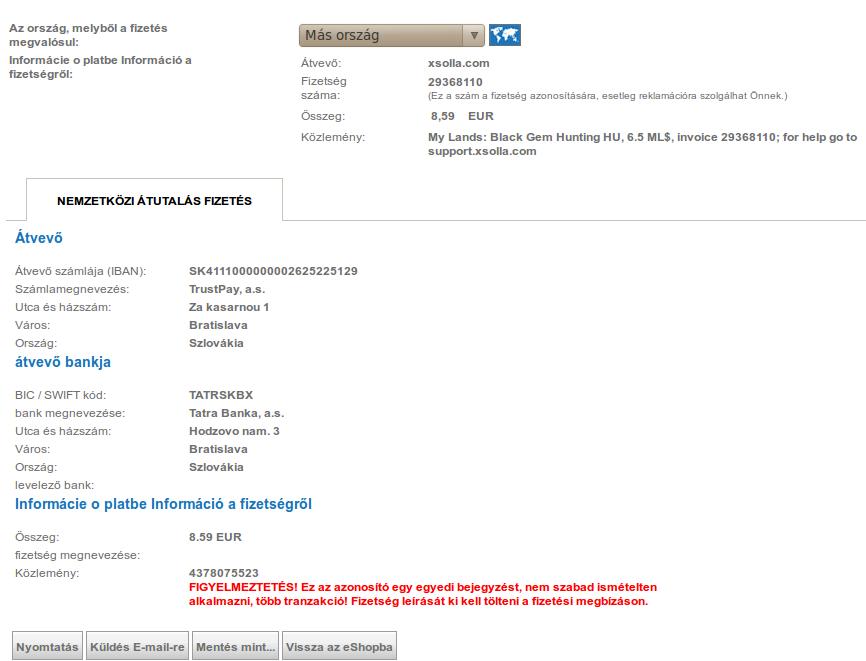Click the 'Küldés E-mail-re' button
Viewport: 866px width, 661px height.
[x=138, y=647]
